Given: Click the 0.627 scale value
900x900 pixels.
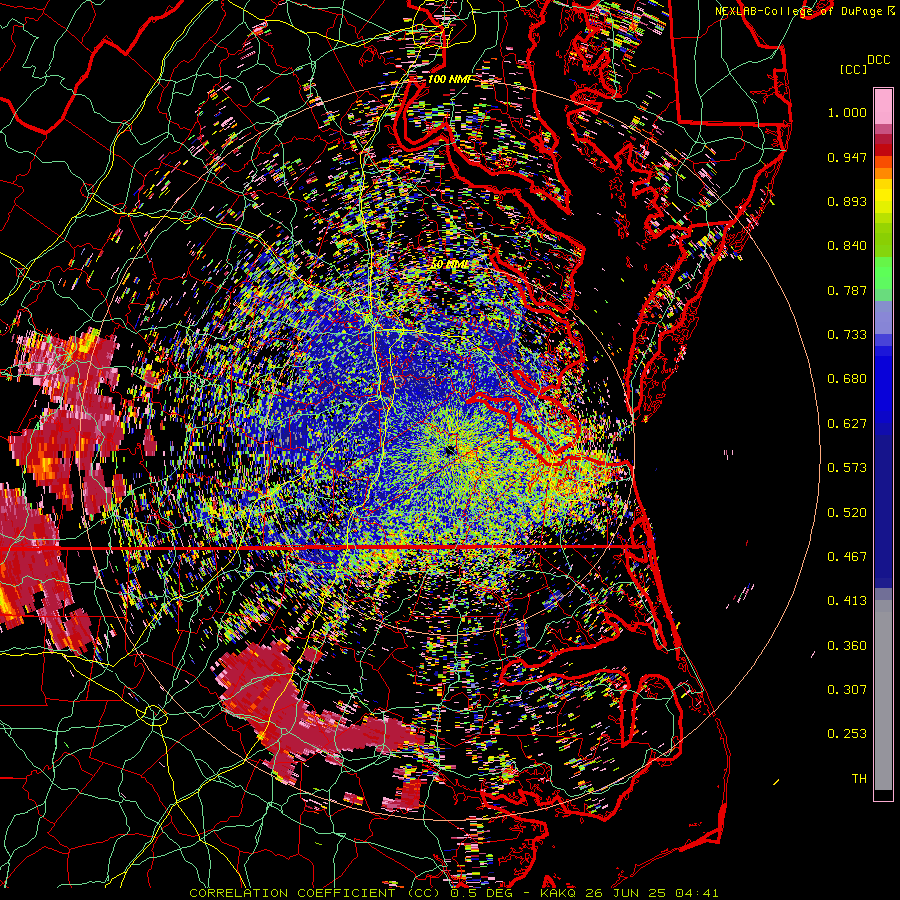Looking at the screenshot, I should point(847,424).
